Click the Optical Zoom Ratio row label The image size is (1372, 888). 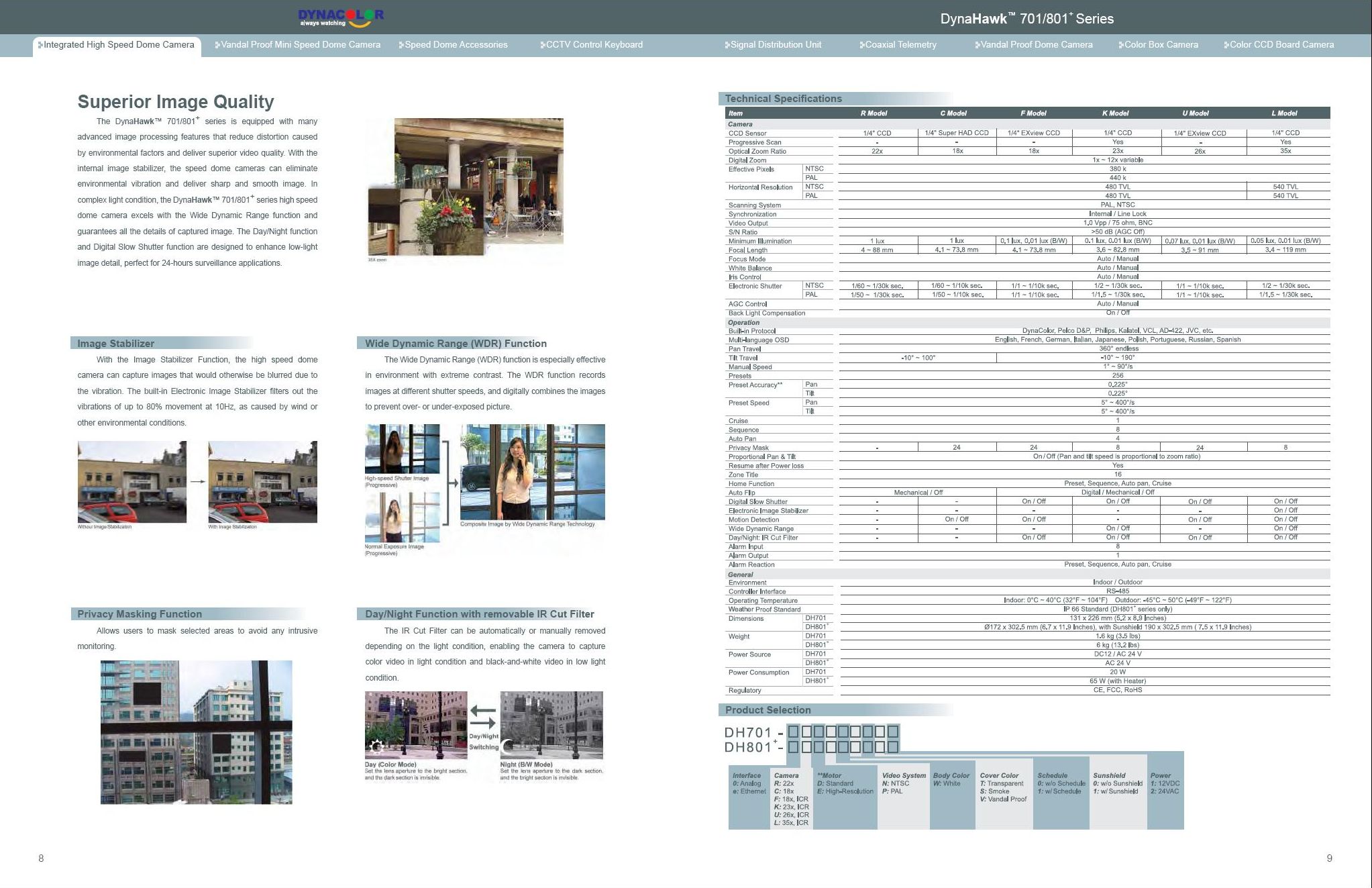pos(757,152)
